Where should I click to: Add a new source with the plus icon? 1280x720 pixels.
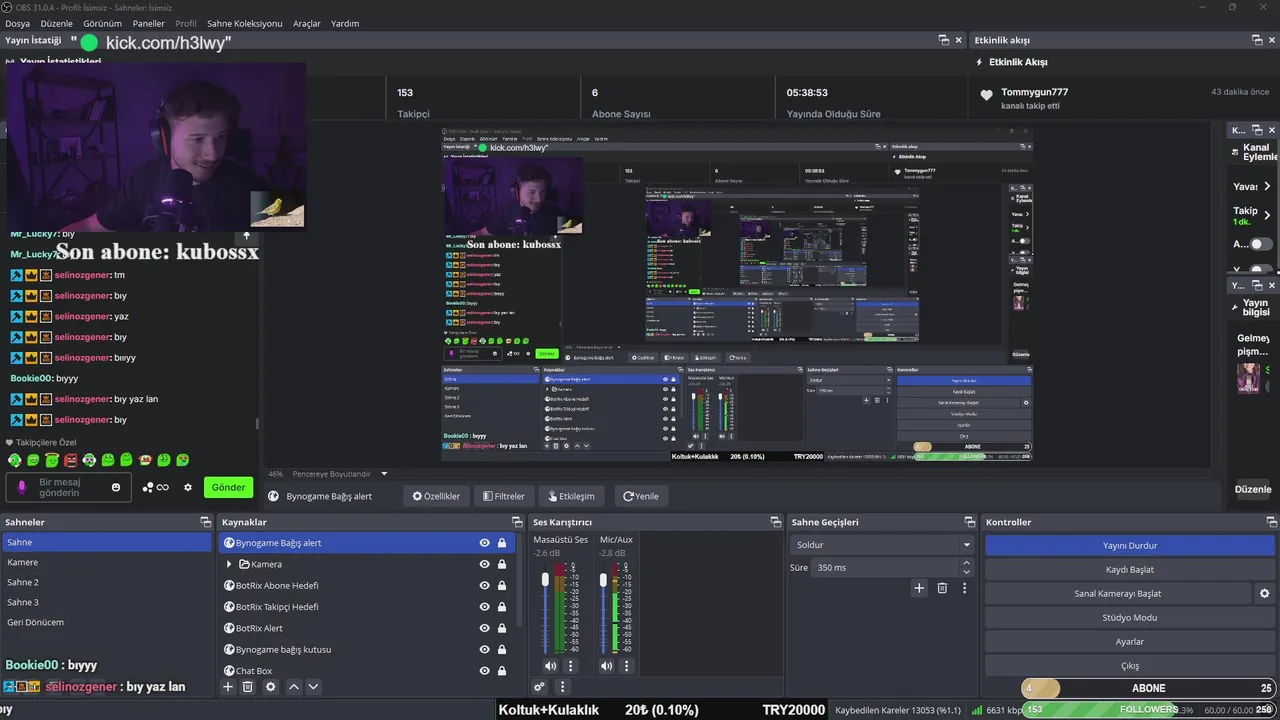[228, 687]
